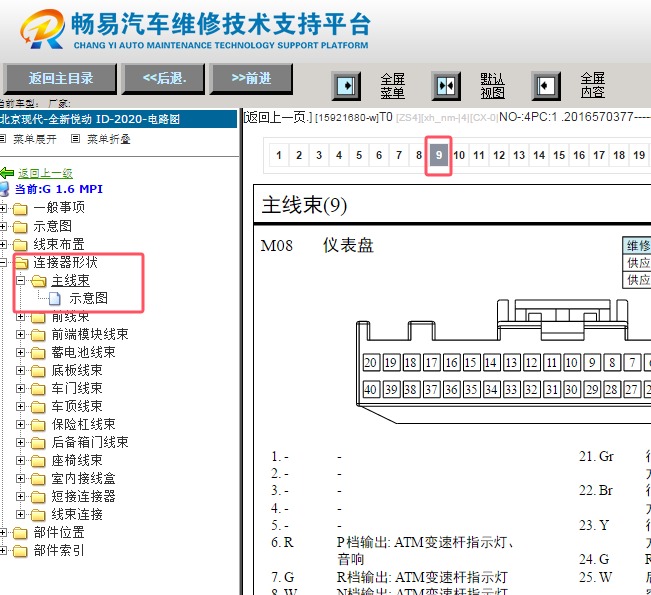Click the 全屏菜单 arrow icon

[346, 86]
